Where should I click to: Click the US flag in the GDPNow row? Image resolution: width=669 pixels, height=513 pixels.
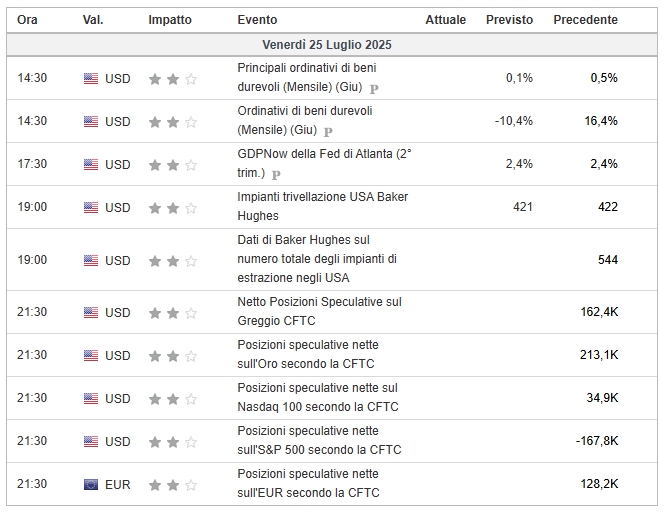point(91,164)
